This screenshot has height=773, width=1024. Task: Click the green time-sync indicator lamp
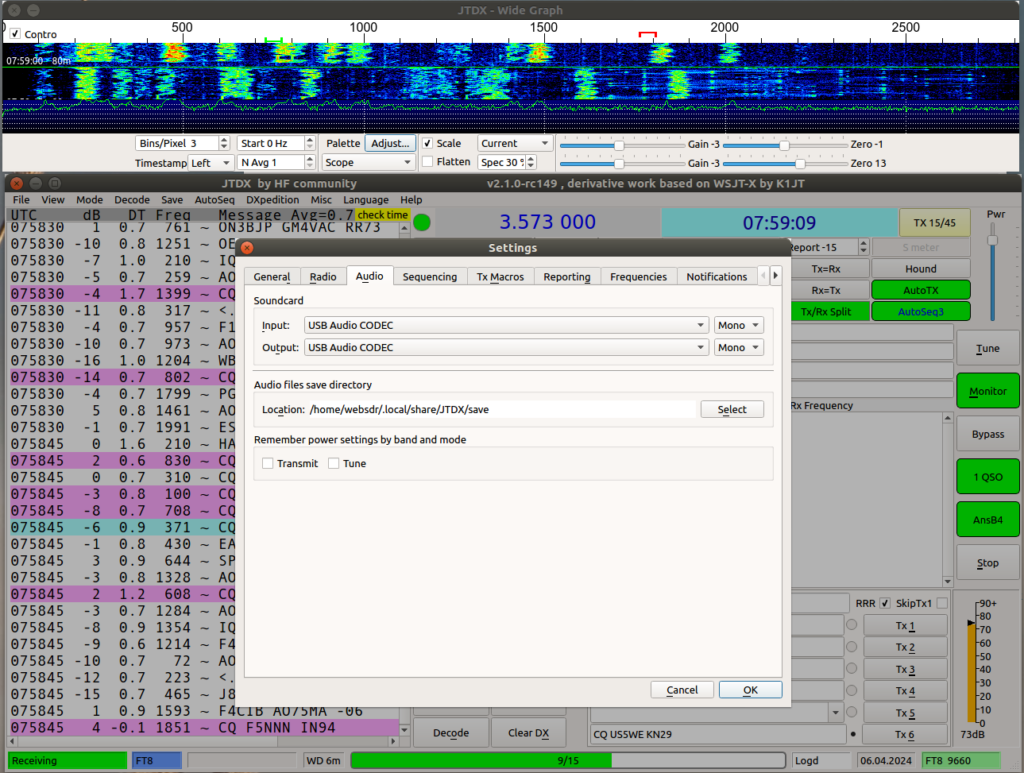click(421, 223)
